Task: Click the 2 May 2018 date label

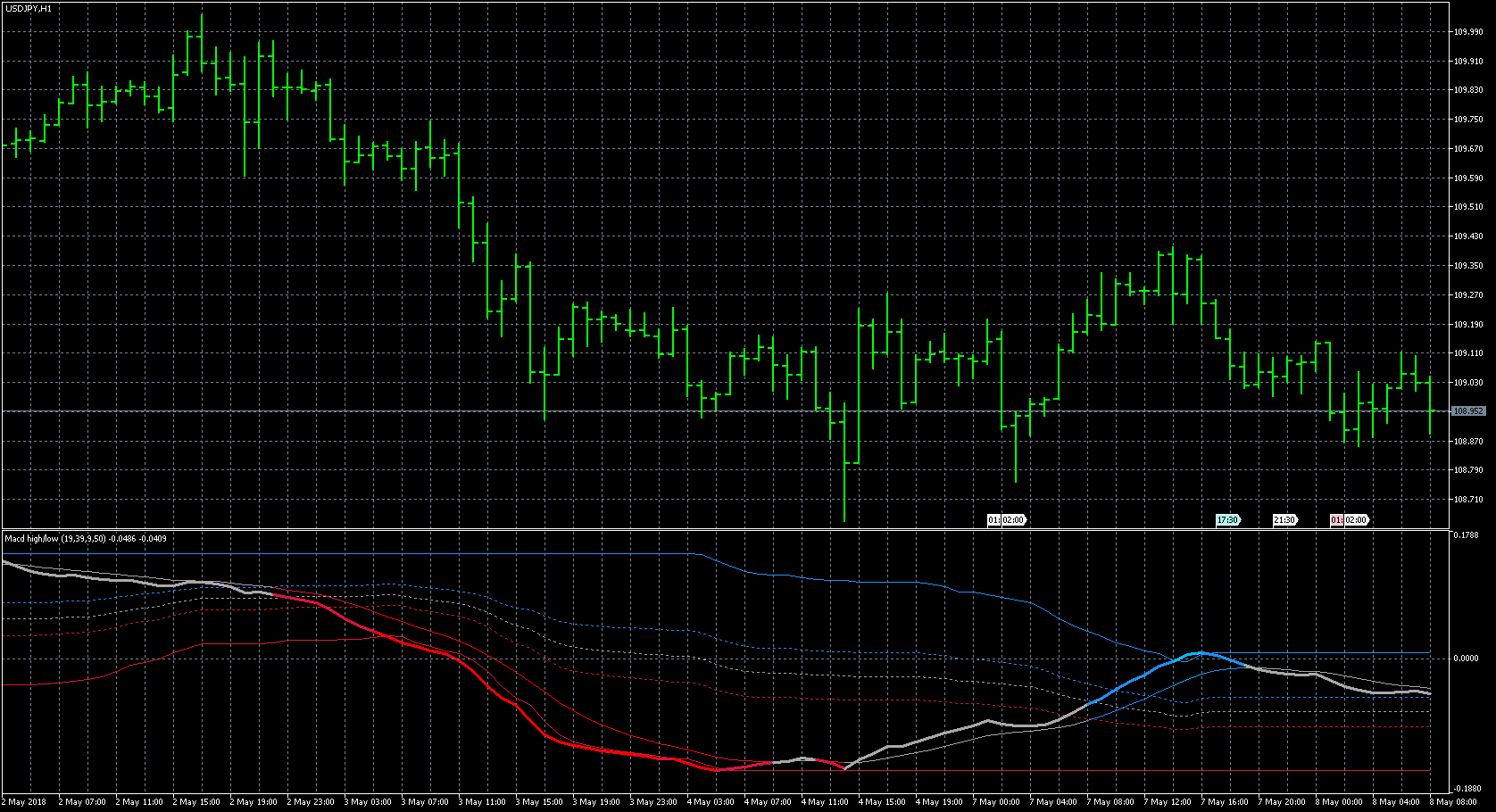Action: click(x=27, y=802)
